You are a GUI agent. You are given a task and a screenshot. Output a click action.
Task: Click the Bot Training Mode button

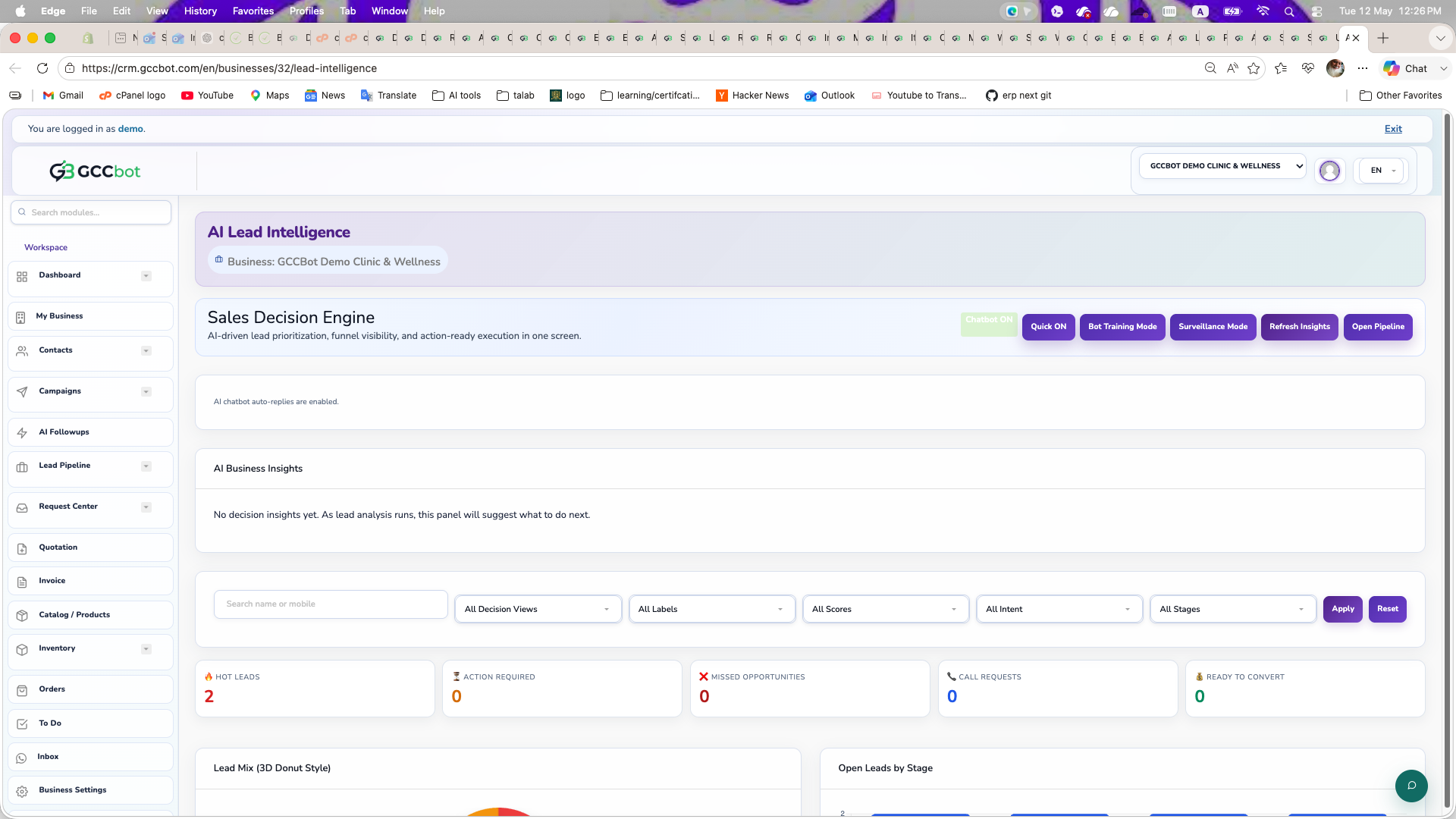[1122, 327]
